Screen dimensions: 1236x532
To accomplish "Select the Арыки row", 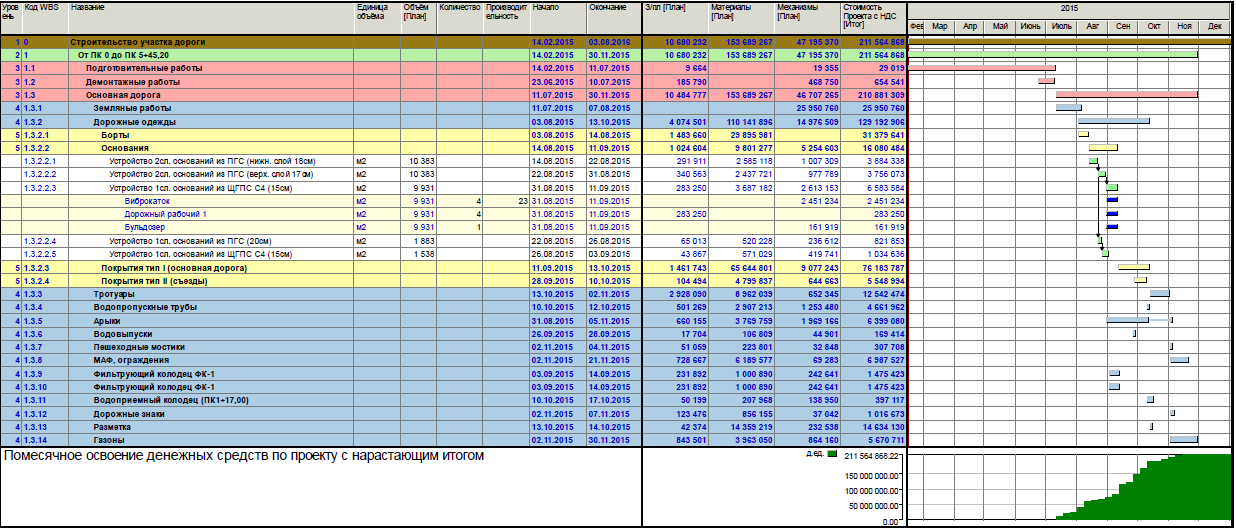I will (x=454, y=320).
